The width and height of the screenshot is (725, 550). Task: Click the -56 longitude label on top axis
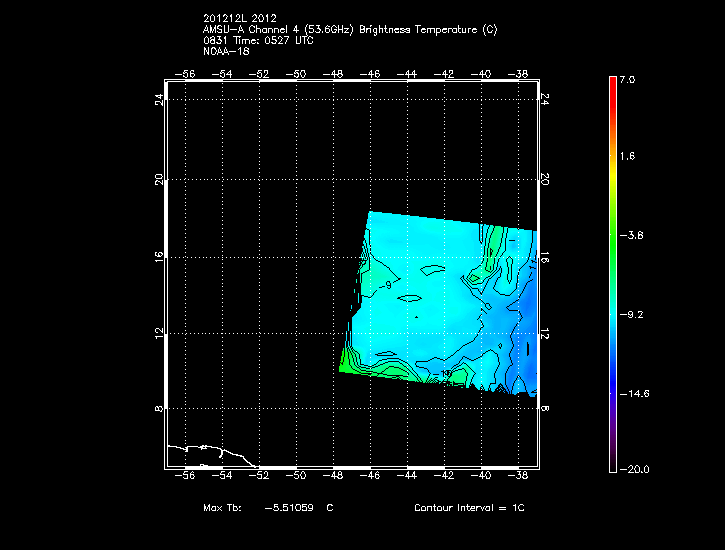coord(185,74)
